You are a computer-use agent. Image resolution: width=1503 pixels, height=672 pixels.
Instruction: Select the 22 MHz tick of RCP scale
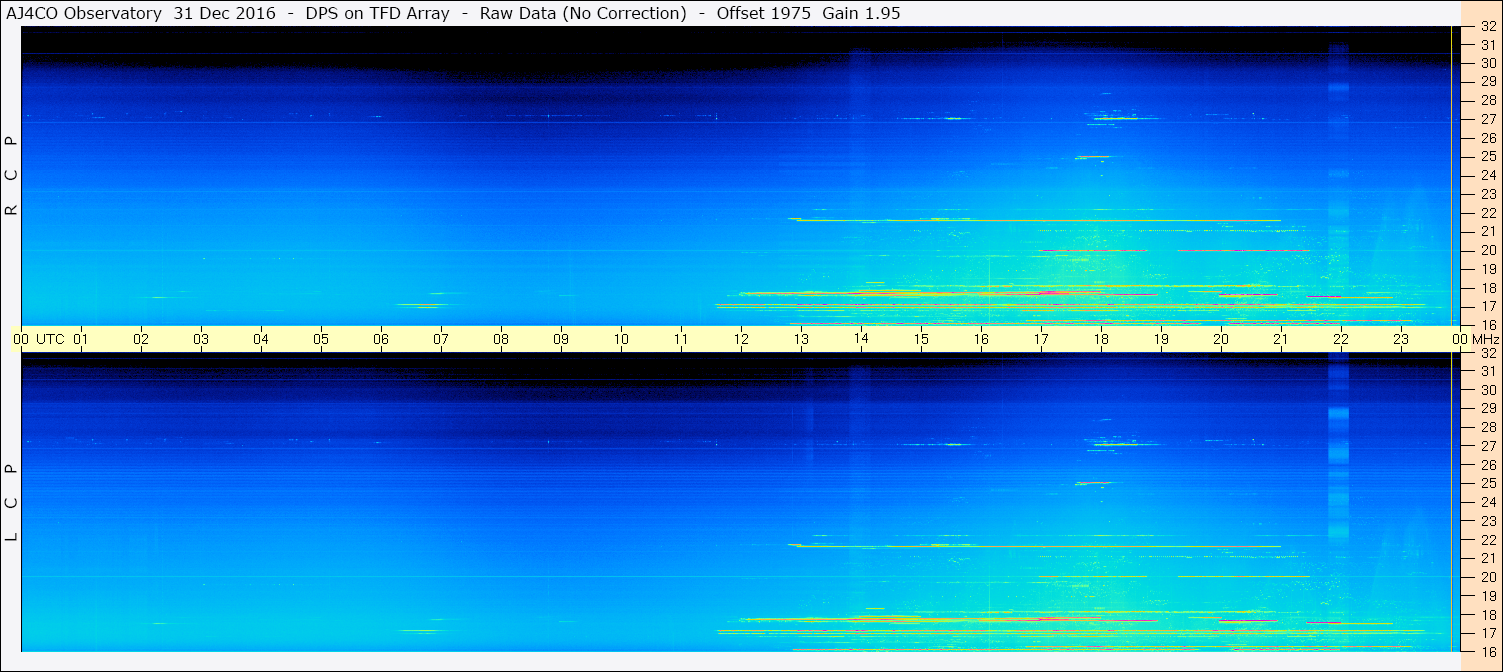[1488, 213]
